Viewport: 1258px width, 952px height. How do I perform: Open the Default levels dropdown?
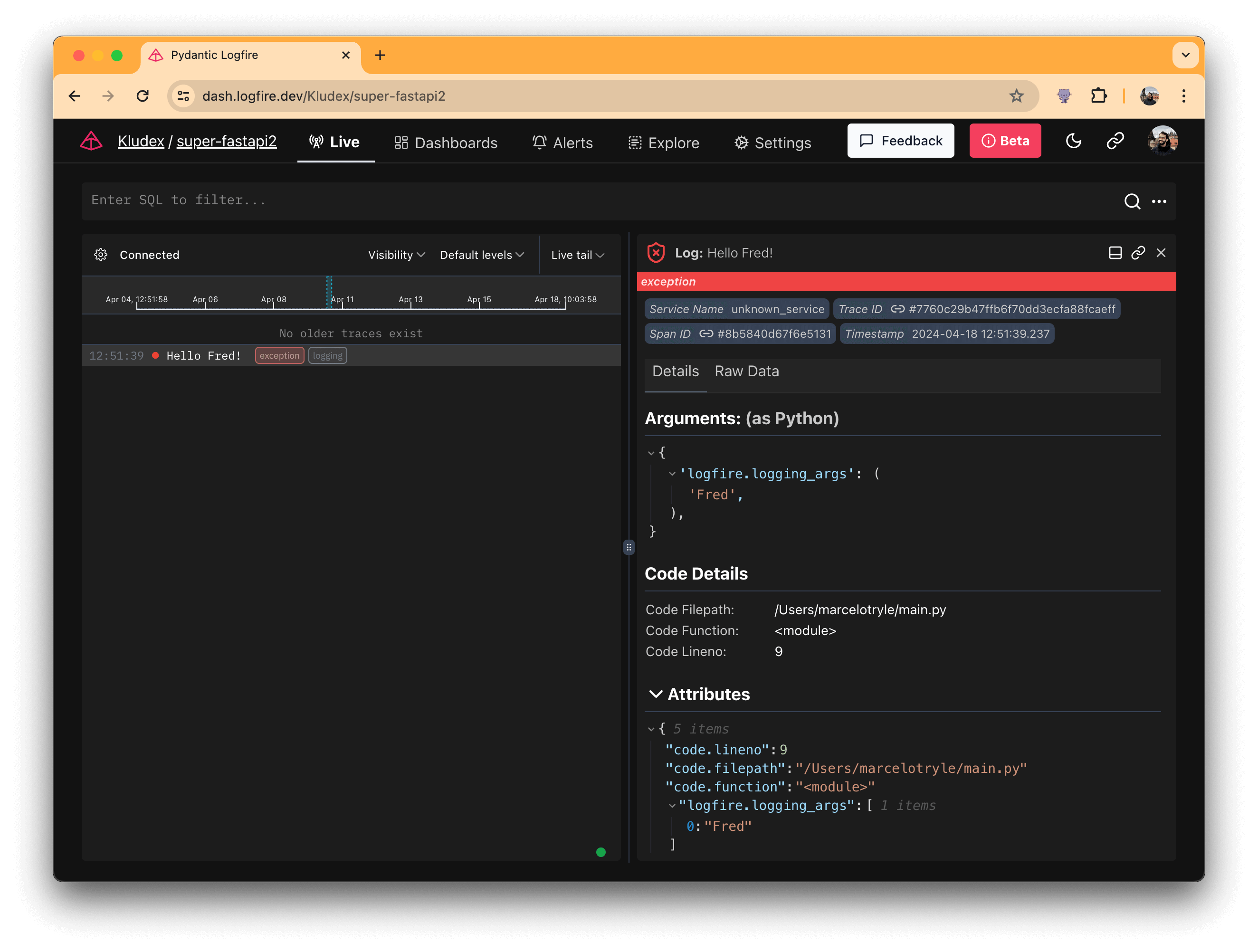coord(481,255)
